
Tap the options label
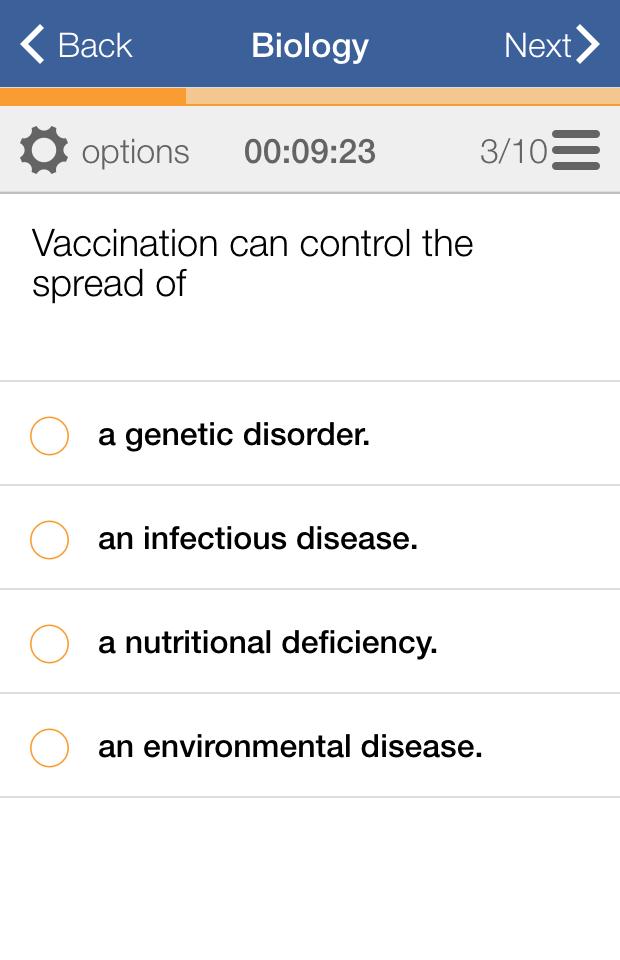point(135,152)
